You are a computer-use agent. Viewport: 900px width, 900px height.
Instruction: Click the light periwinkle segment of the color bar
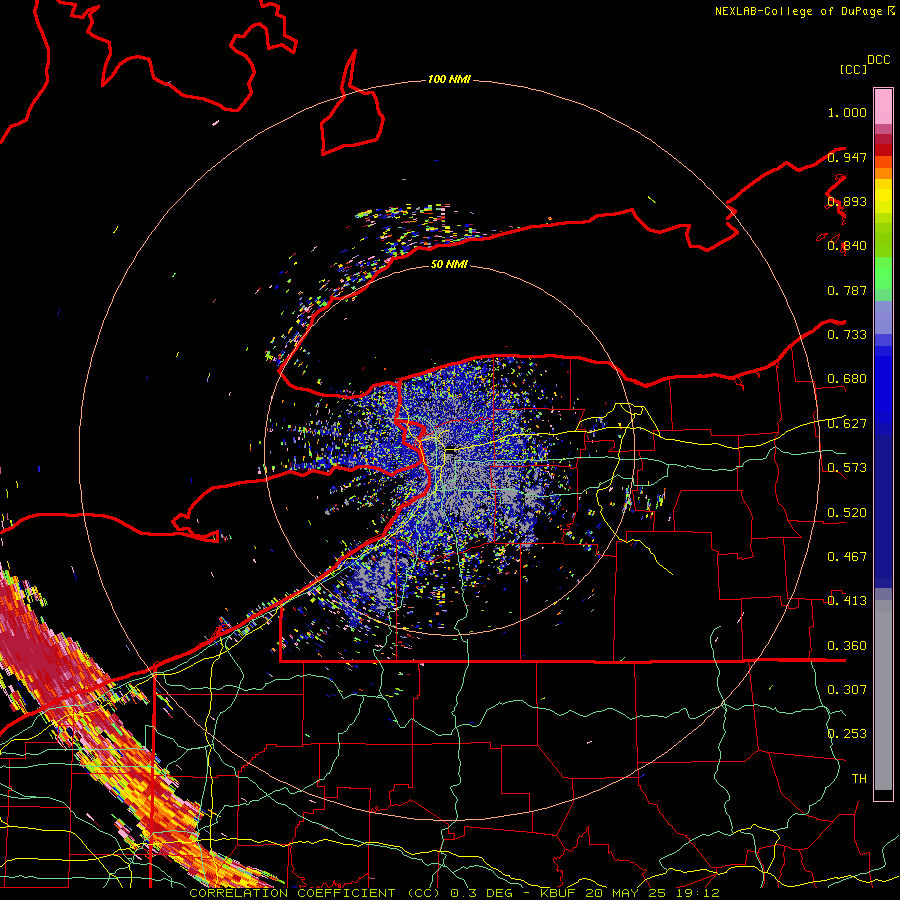tap(883, 317)
